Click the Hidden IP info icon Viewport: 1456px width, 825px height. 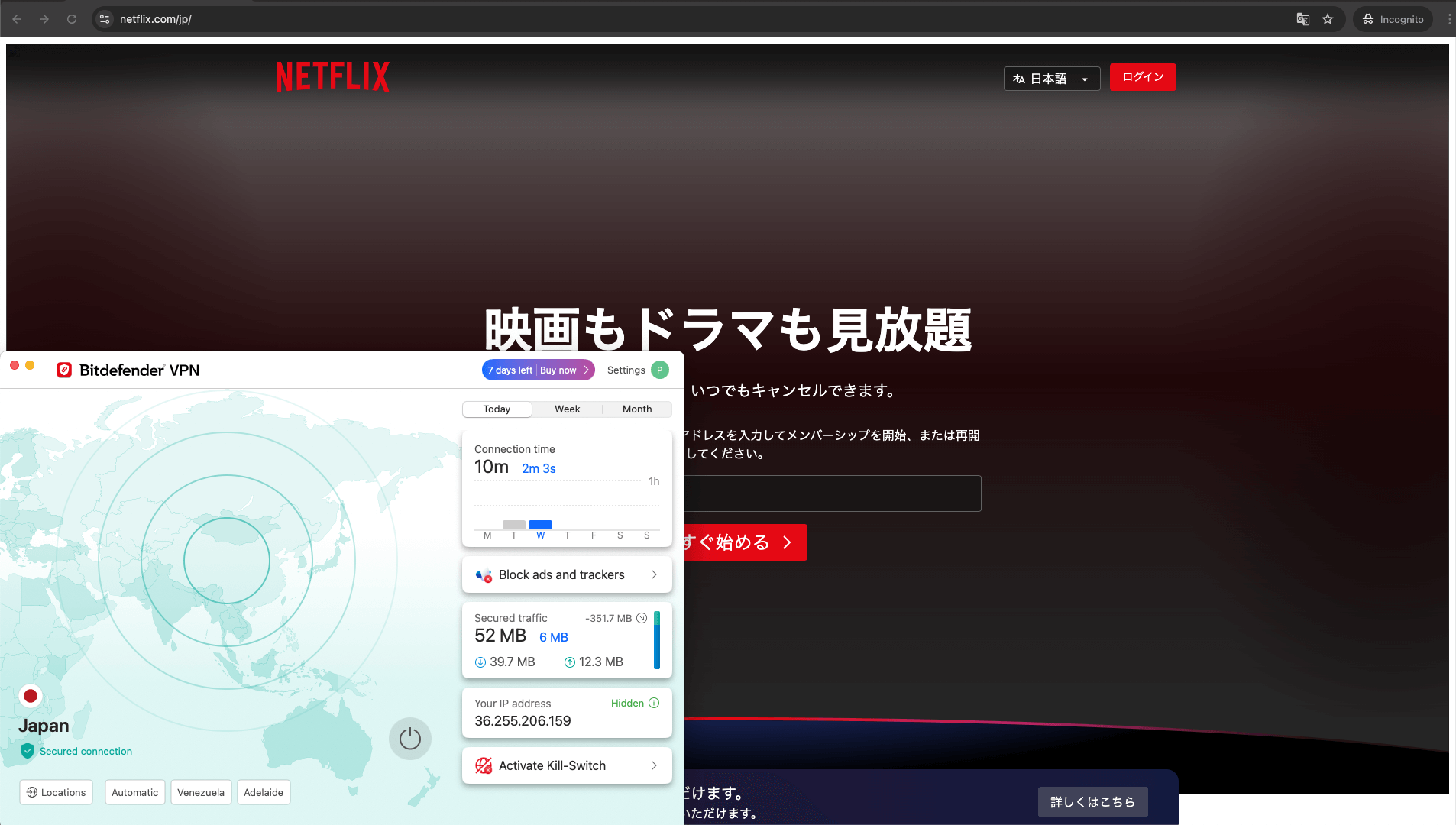[654, 703]
